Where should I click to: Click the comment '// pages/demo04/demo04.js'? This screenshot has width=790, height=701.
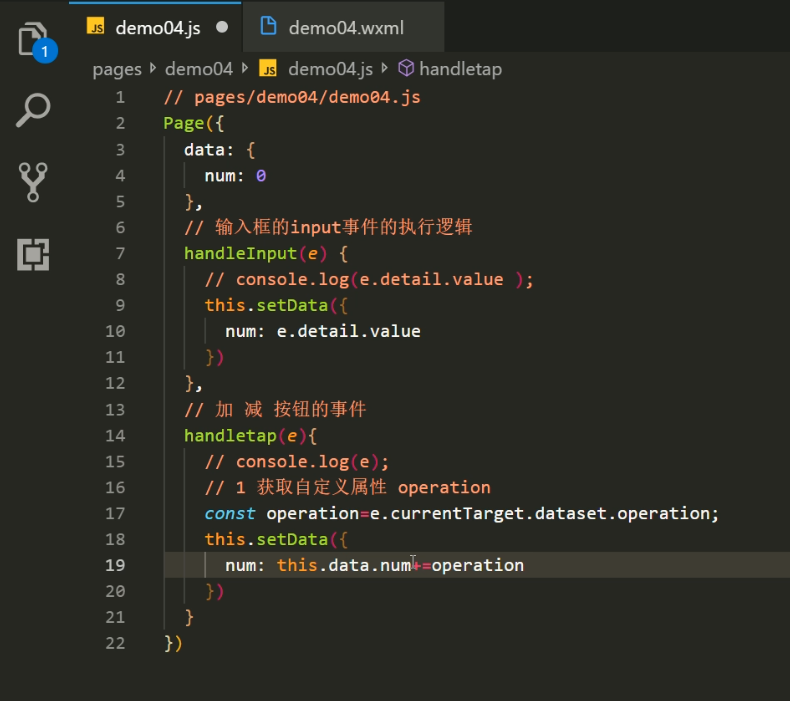tap(292, 97)
